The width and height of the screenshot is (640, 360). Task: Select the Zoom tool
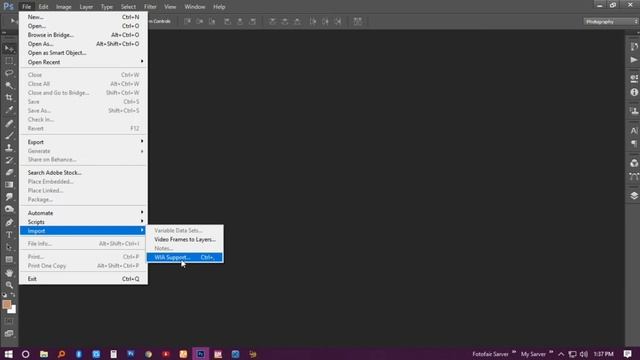click(x=9, y=285)
